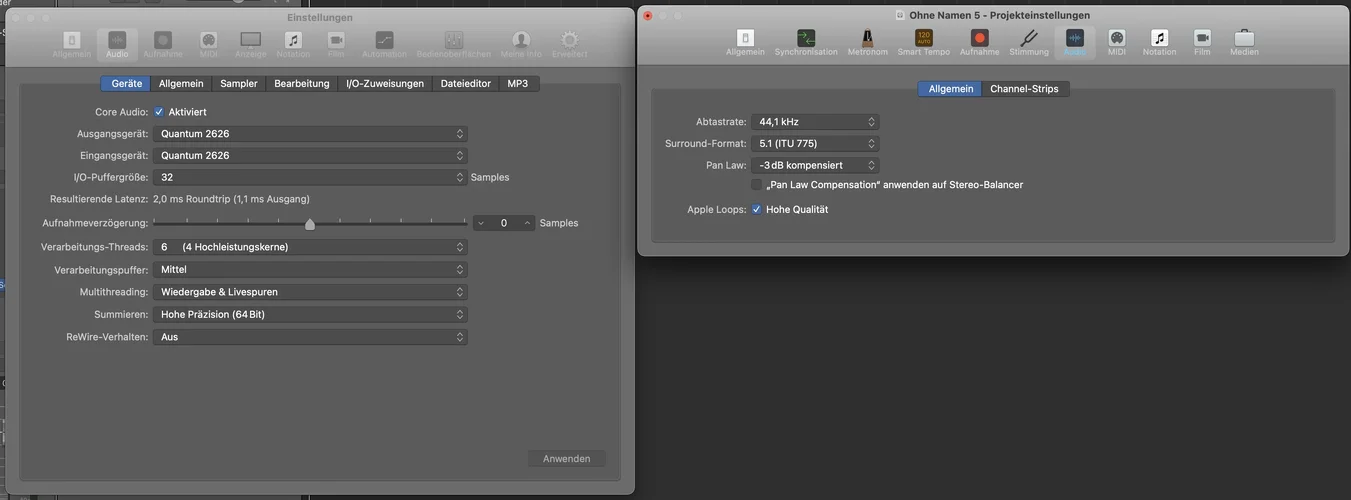Disable Core Audio Aktiviert checkbox
1351x500 pixels.
click(159, 112)
